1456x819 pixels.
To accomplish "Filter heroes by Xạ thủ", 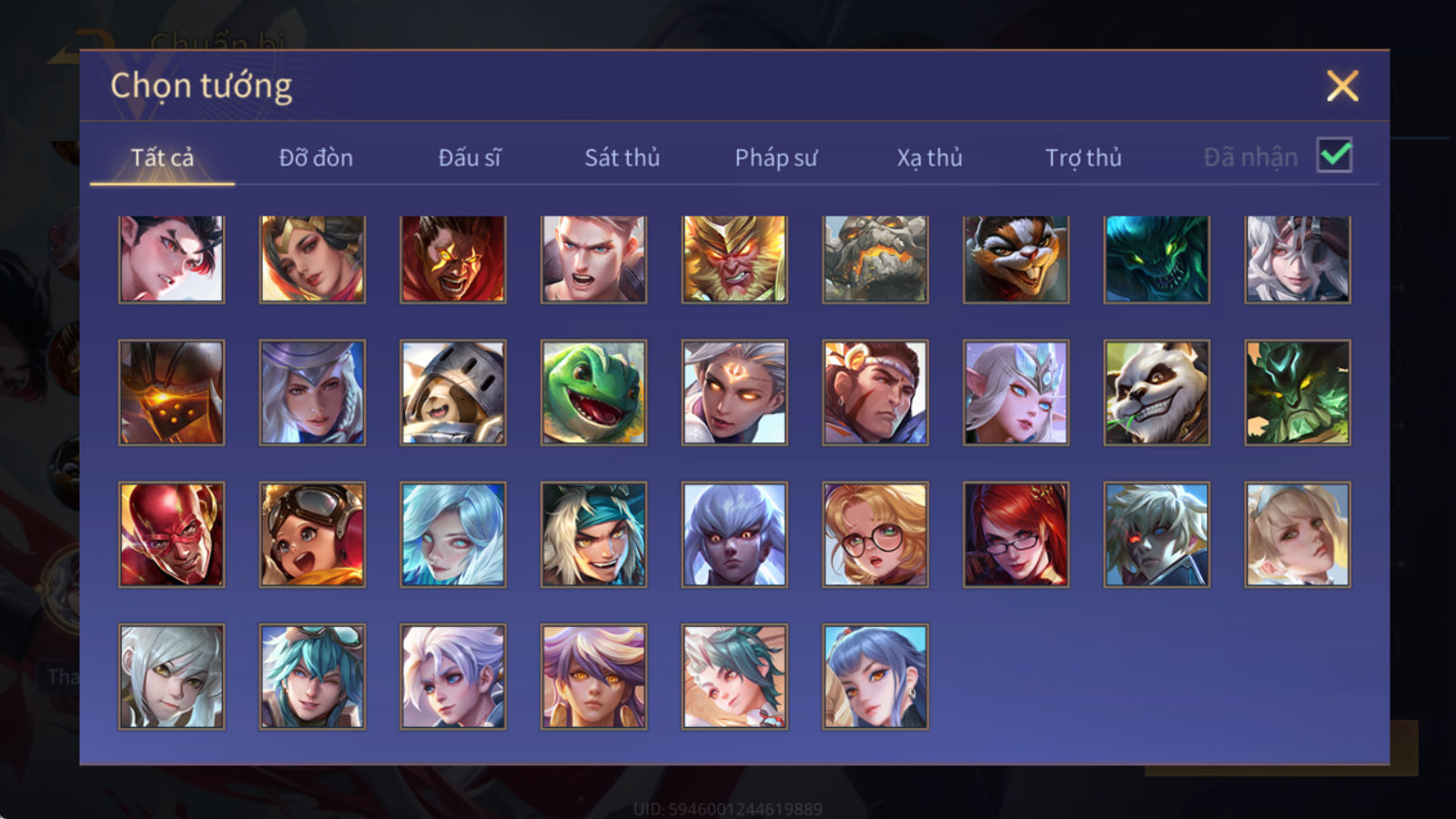I will 929,157.
